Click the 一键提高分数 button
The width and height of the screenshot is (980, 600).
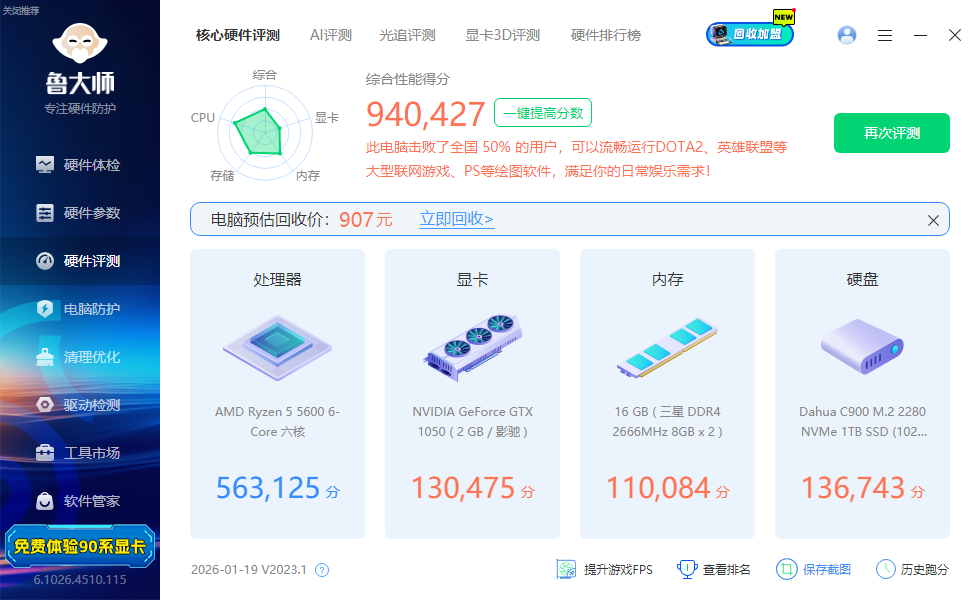pos(542,113)
